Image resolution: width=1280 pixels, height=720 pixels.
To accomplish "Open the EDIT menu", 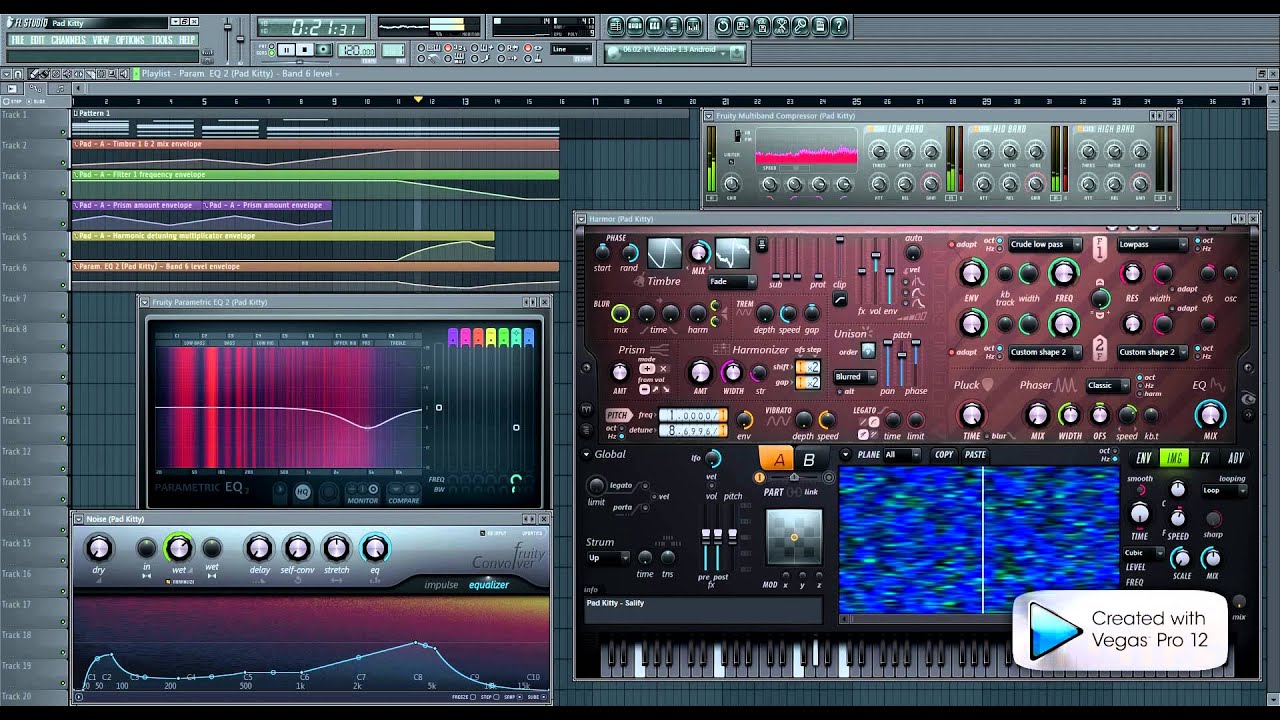I will pos(38,40).
